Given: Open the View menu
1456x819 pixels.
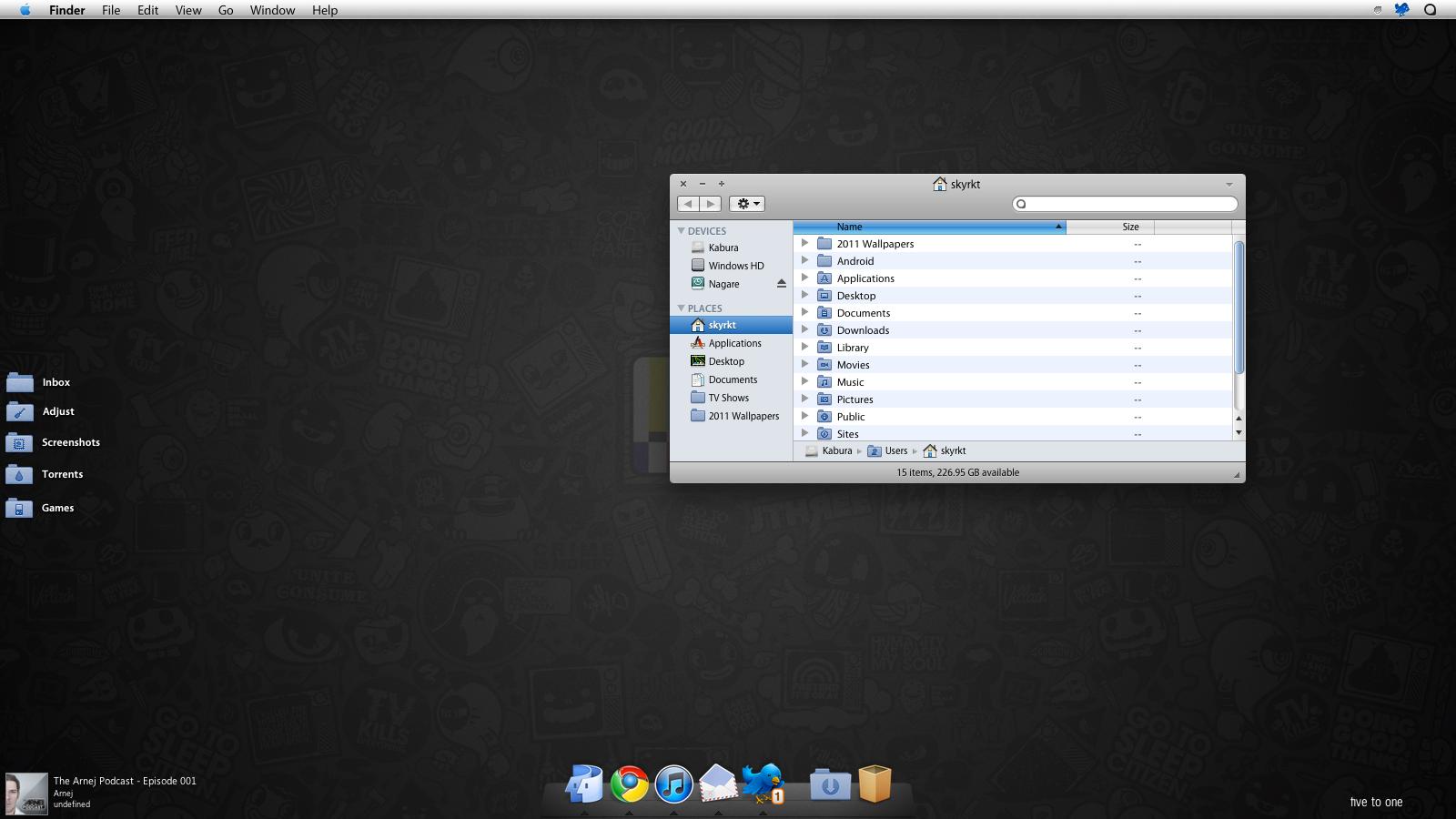Looking at the screenshot, I should [x=188, y=10].
